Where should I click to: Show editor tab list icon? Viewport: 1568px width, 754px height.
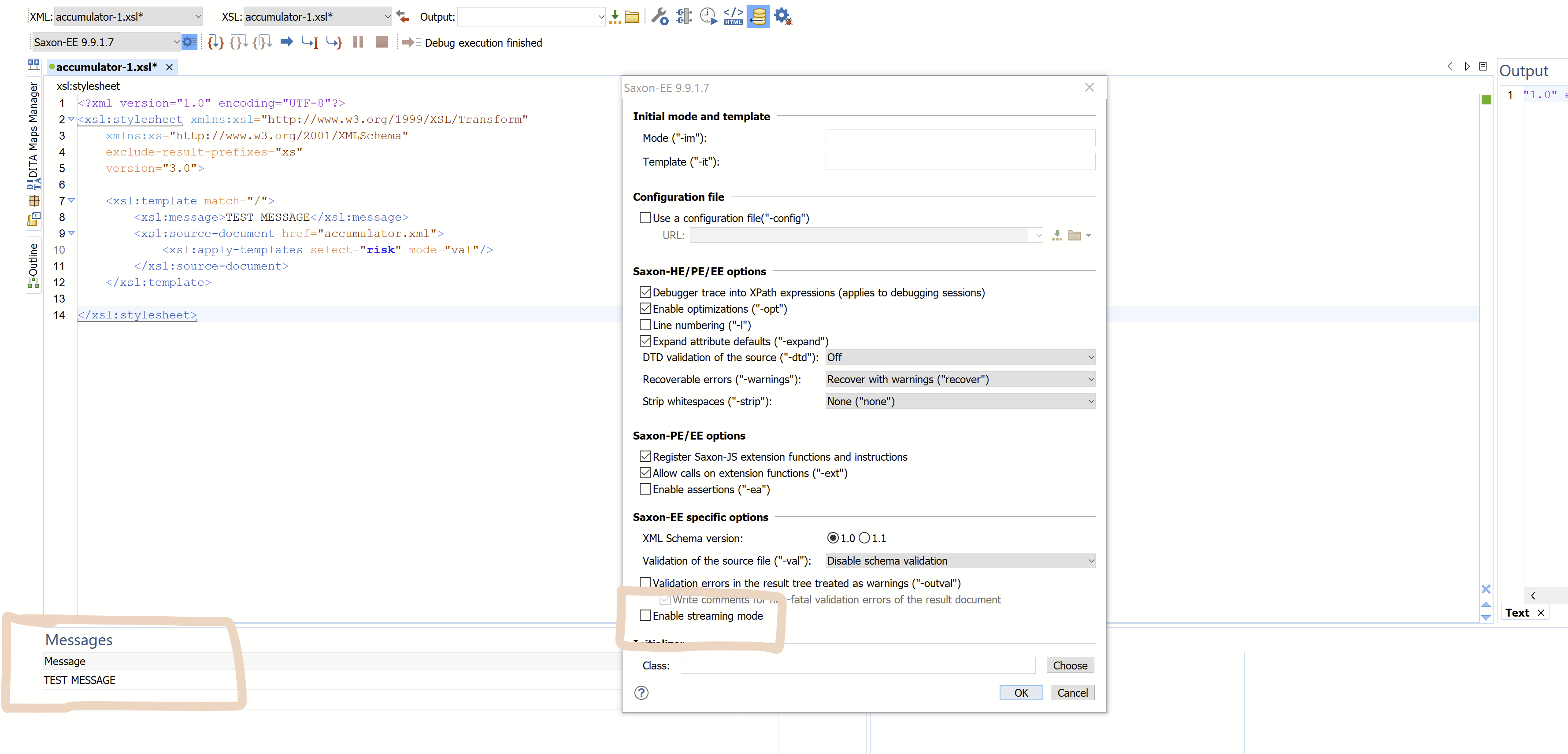point(1483,67)
